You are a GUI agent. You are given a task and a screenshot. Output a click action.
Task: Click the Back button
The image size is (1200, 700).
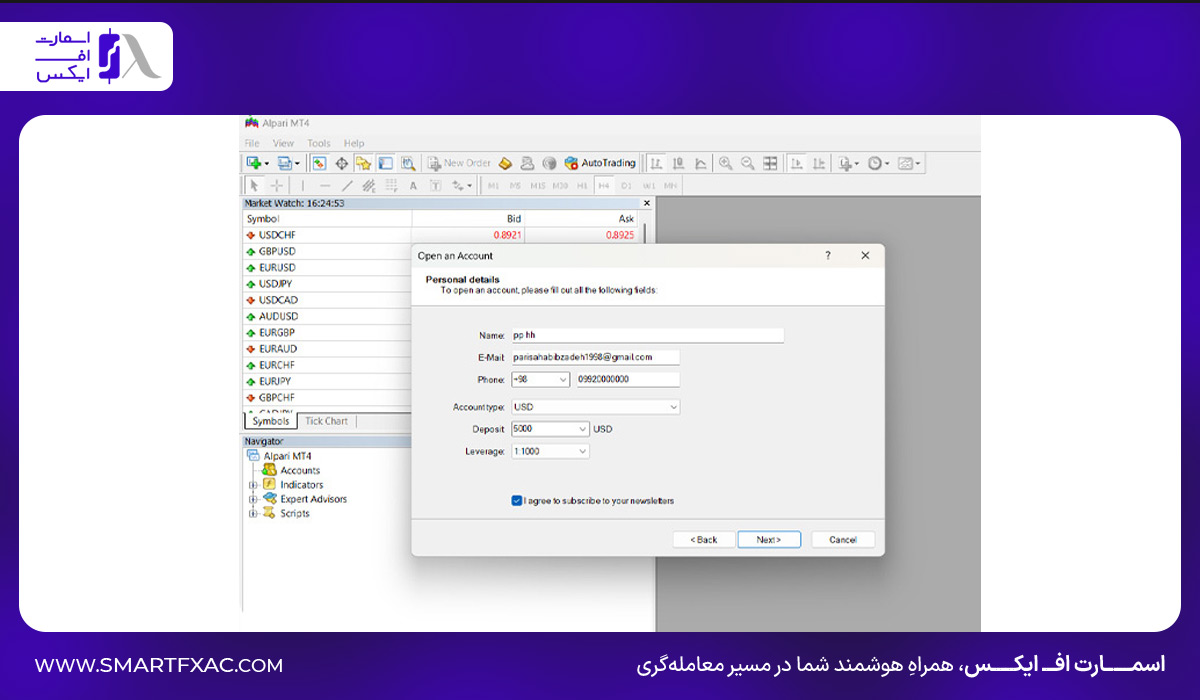pos(704,539)
